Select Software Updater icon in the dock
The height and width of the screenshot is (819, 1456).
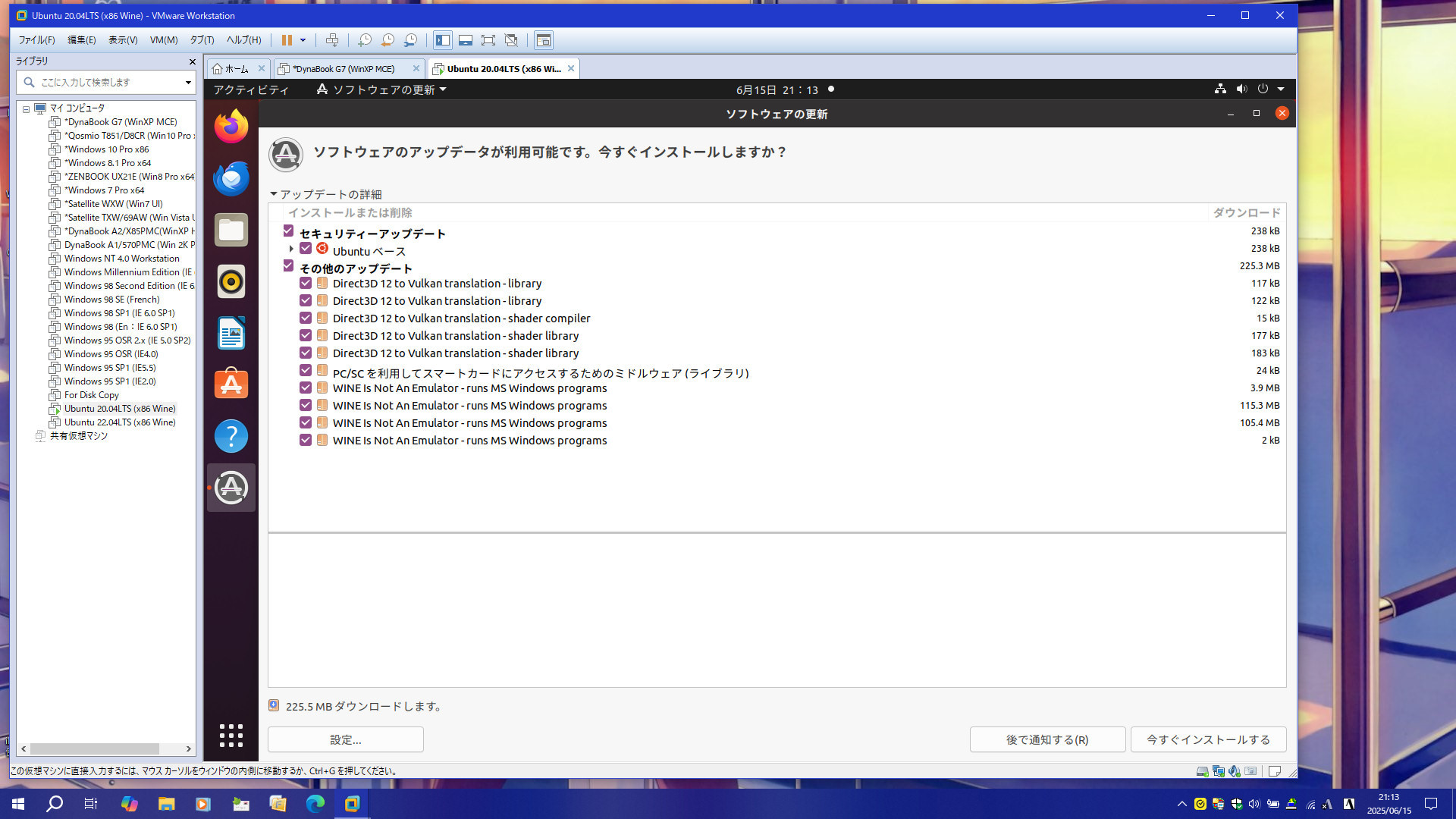231,488
